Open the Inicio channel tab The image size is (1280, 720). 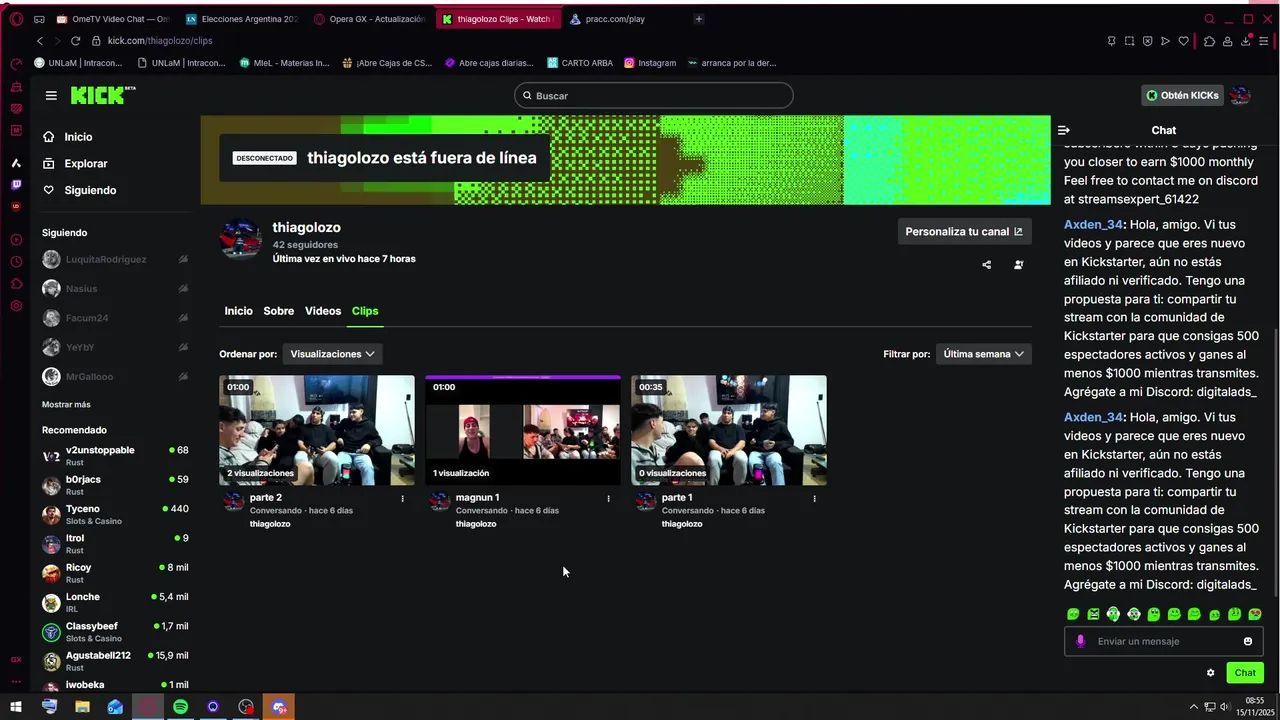pos(238,311)
